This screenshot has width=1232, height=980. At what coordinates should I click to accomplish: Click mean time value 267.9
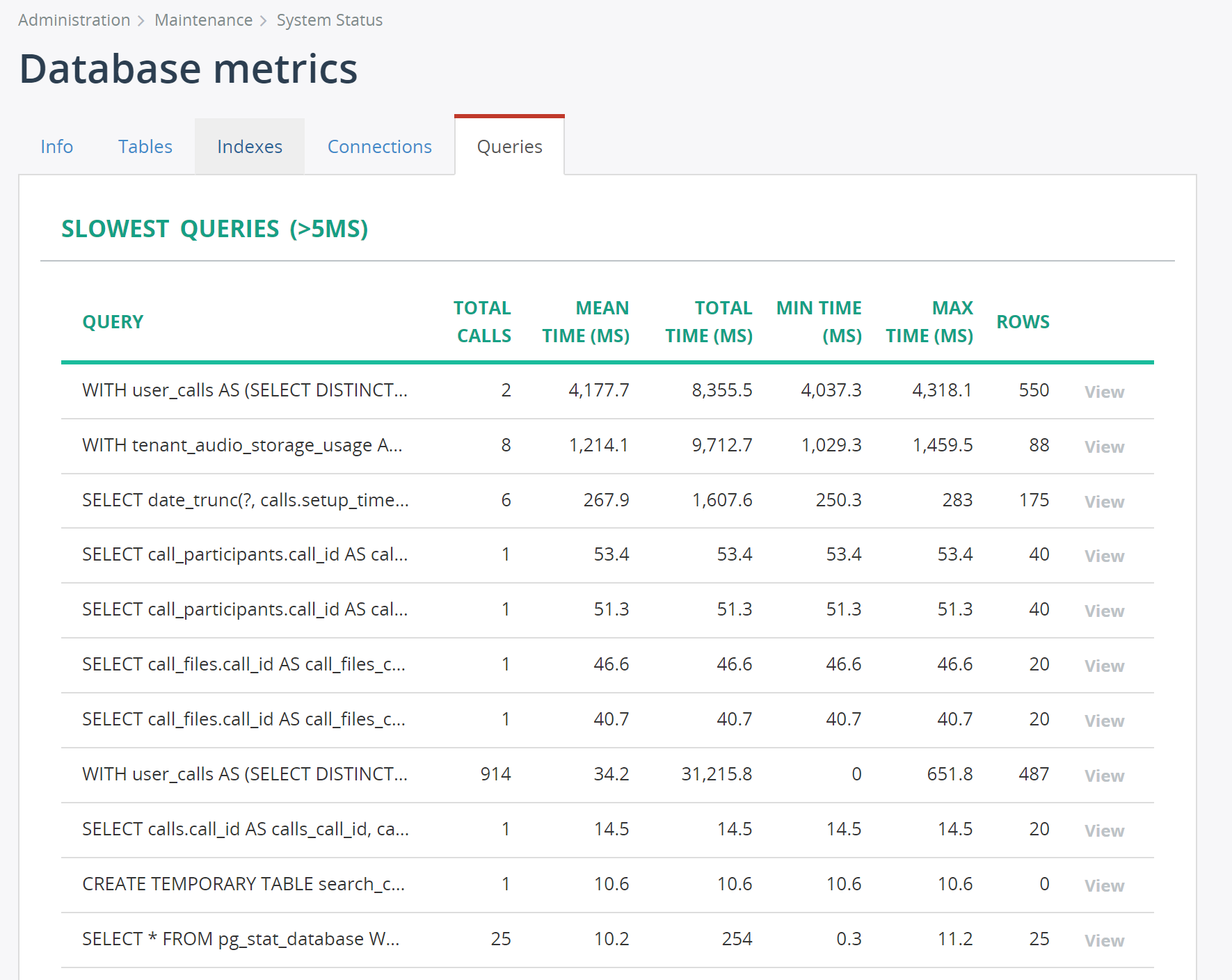point(606,500)
